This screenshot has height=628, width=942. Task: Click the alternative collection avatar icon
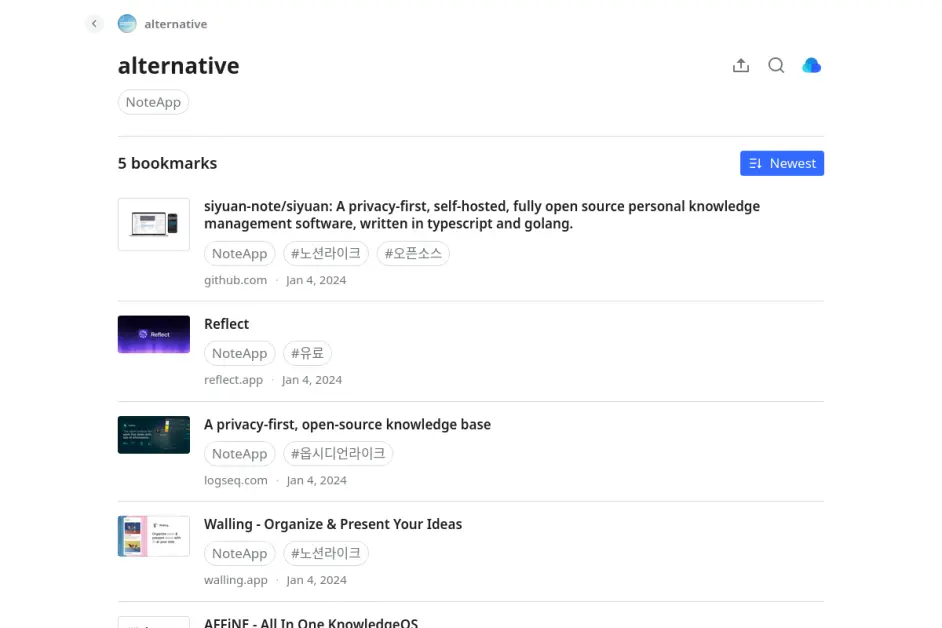click(x=127, y=23)
